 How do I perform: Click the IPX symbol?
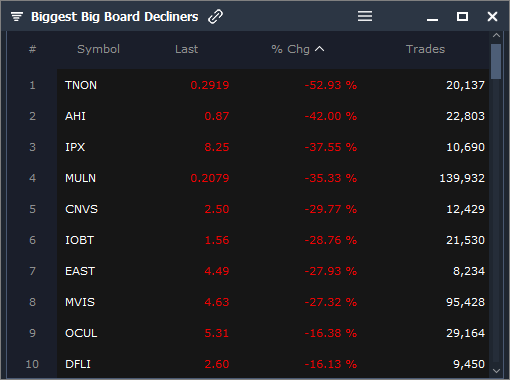click(75, 147)
